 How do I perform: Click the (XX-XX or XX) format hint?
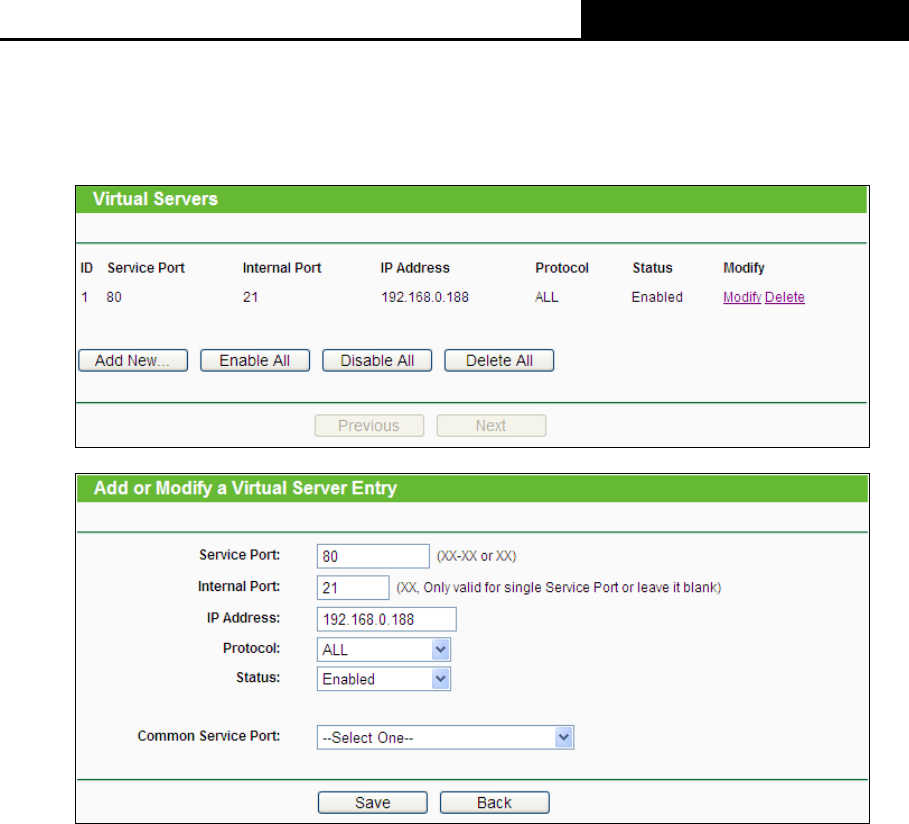coord(477,556)
